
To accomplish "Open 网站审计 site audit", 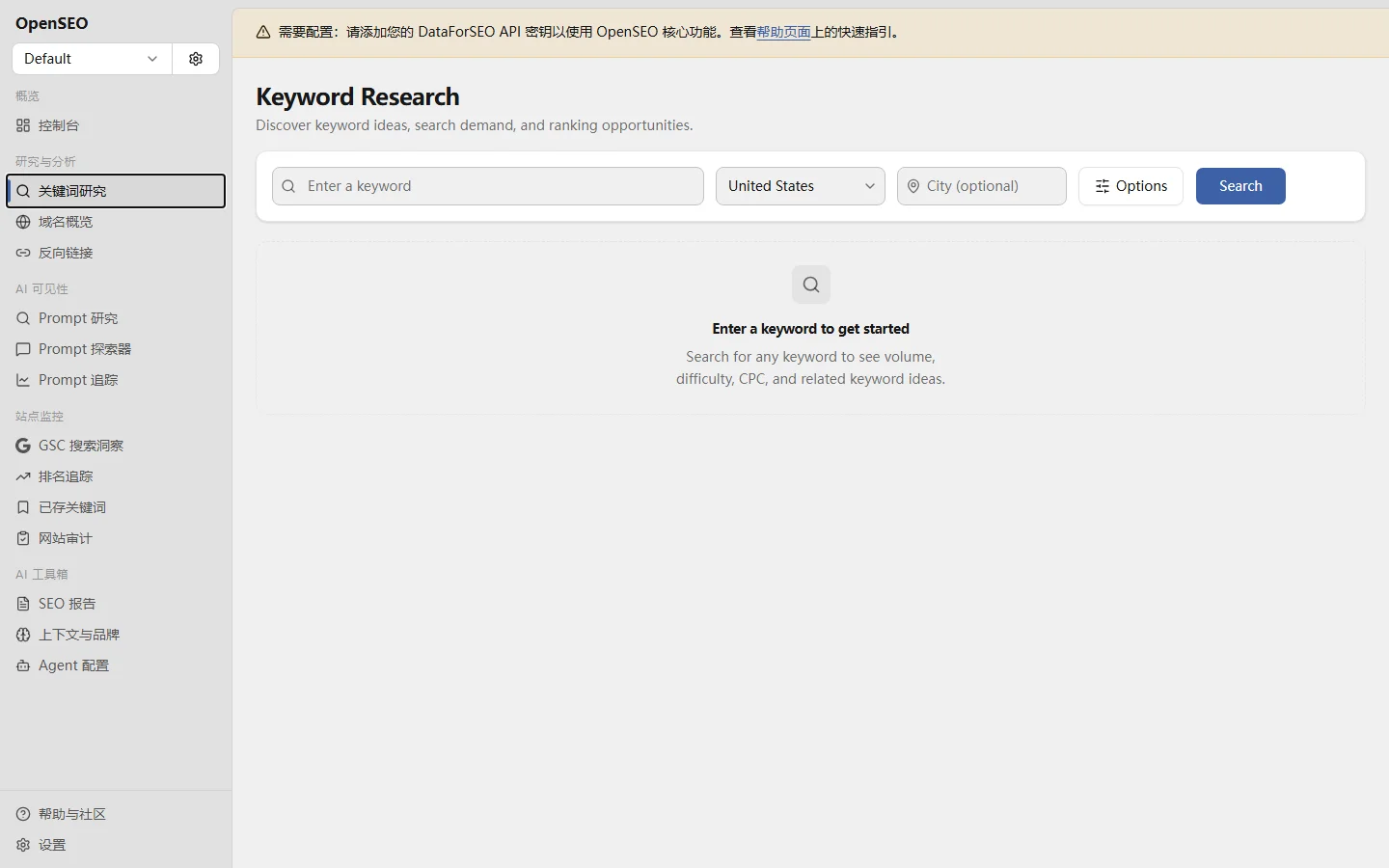I will tap(116, 538).
